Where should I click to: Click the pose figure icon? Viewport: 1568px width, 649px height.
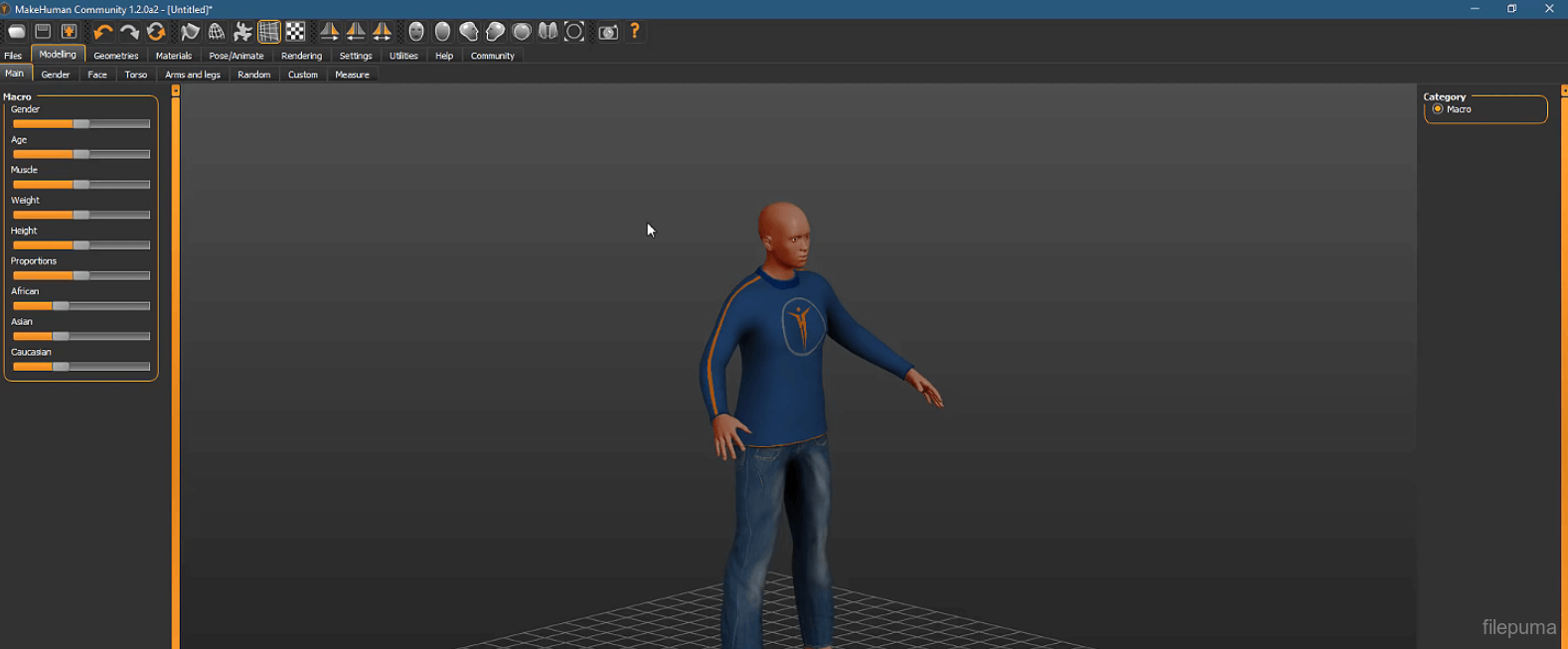pyautogui.click(x=242, y=32)
